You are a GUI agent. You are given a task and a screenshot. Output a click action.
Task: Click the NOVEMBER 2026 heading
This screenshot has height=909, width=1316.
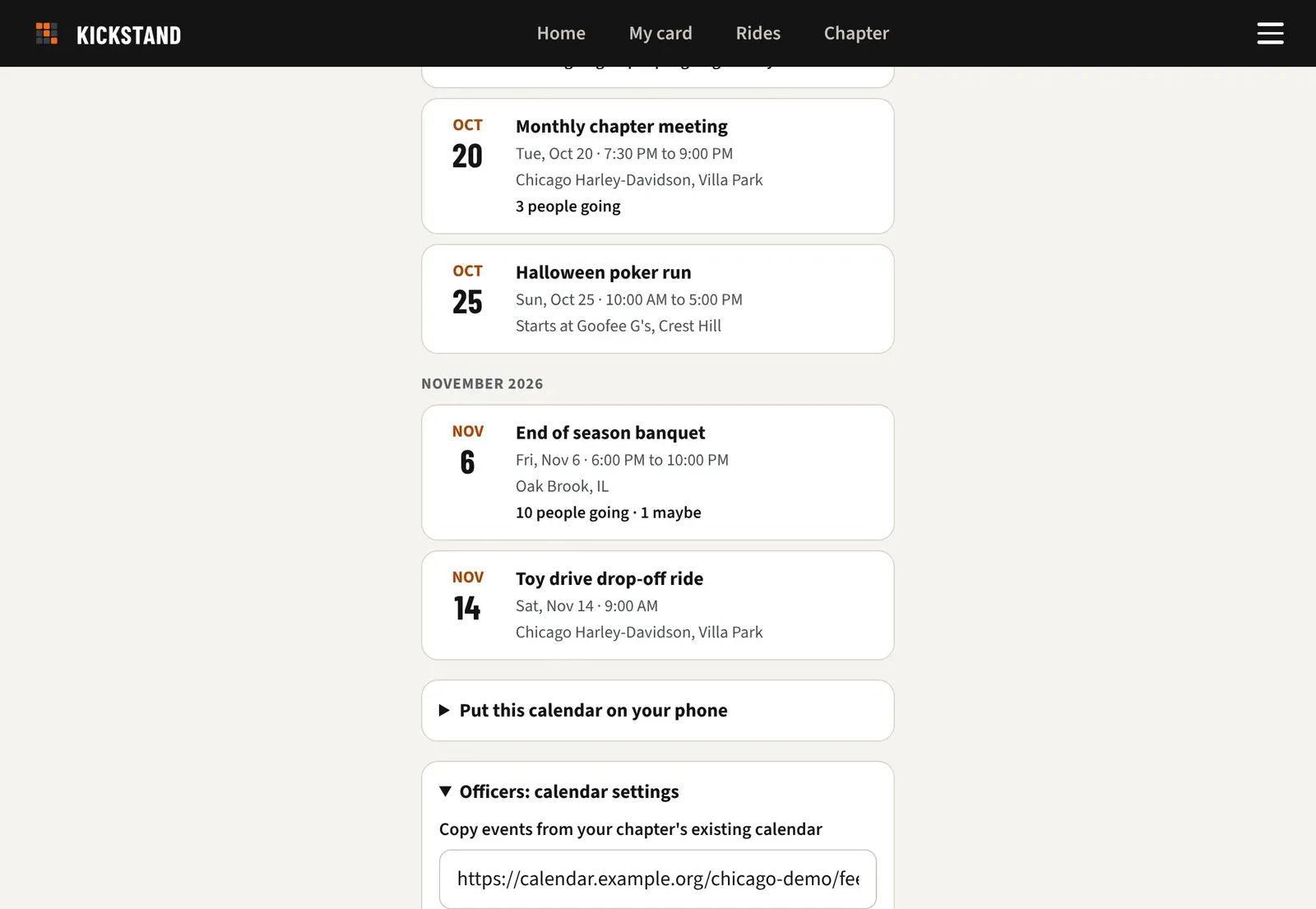(x=482, y=384)
